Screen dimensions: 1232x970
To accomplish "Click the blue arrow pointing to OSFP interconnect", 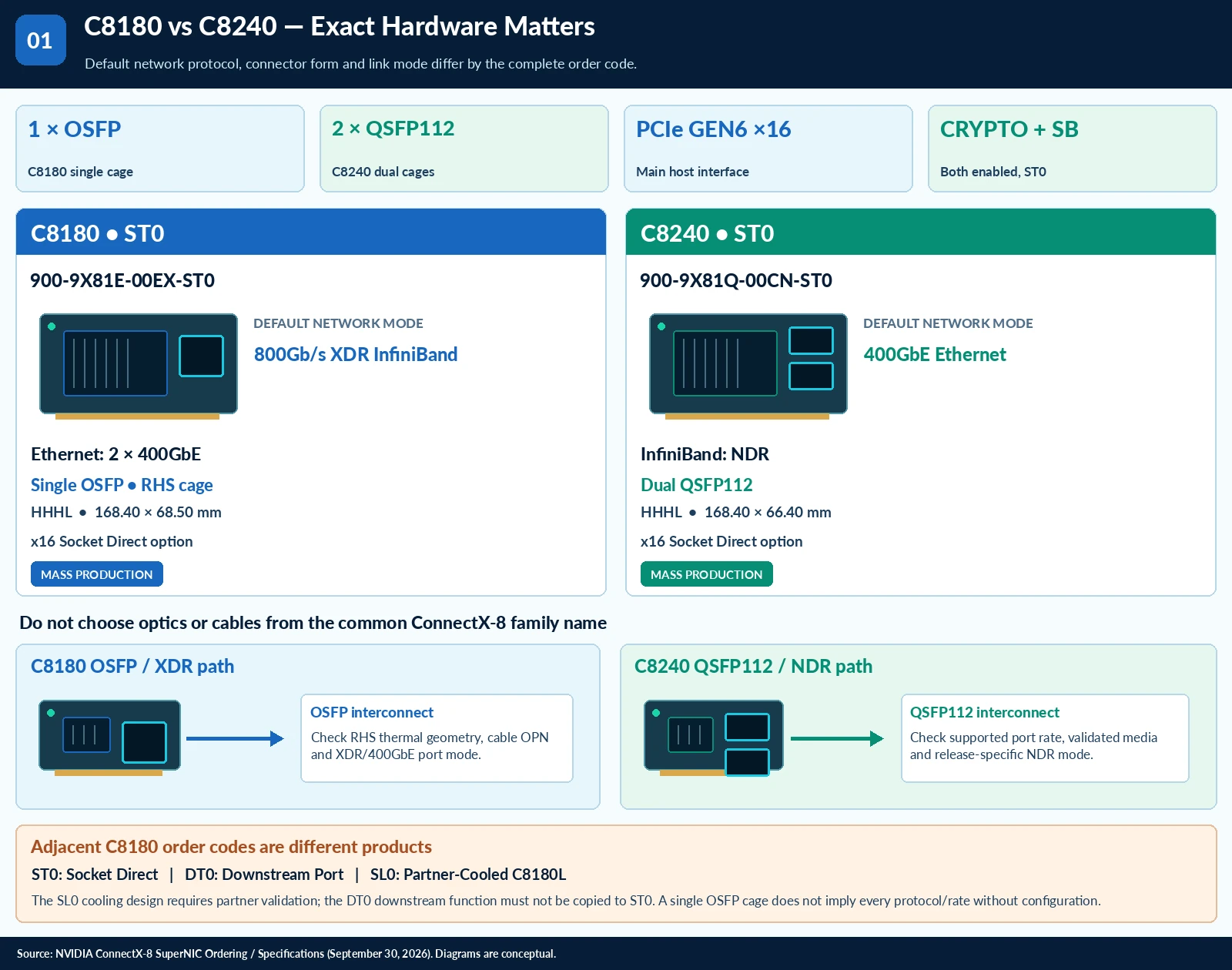I will click(235, 739).
